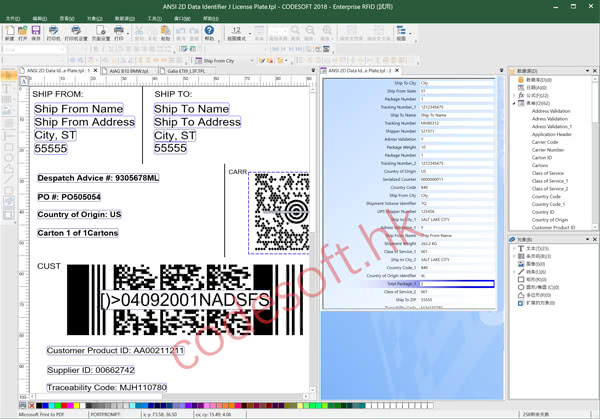Expand the formula (fx) tree node

(x=514, y=95)
